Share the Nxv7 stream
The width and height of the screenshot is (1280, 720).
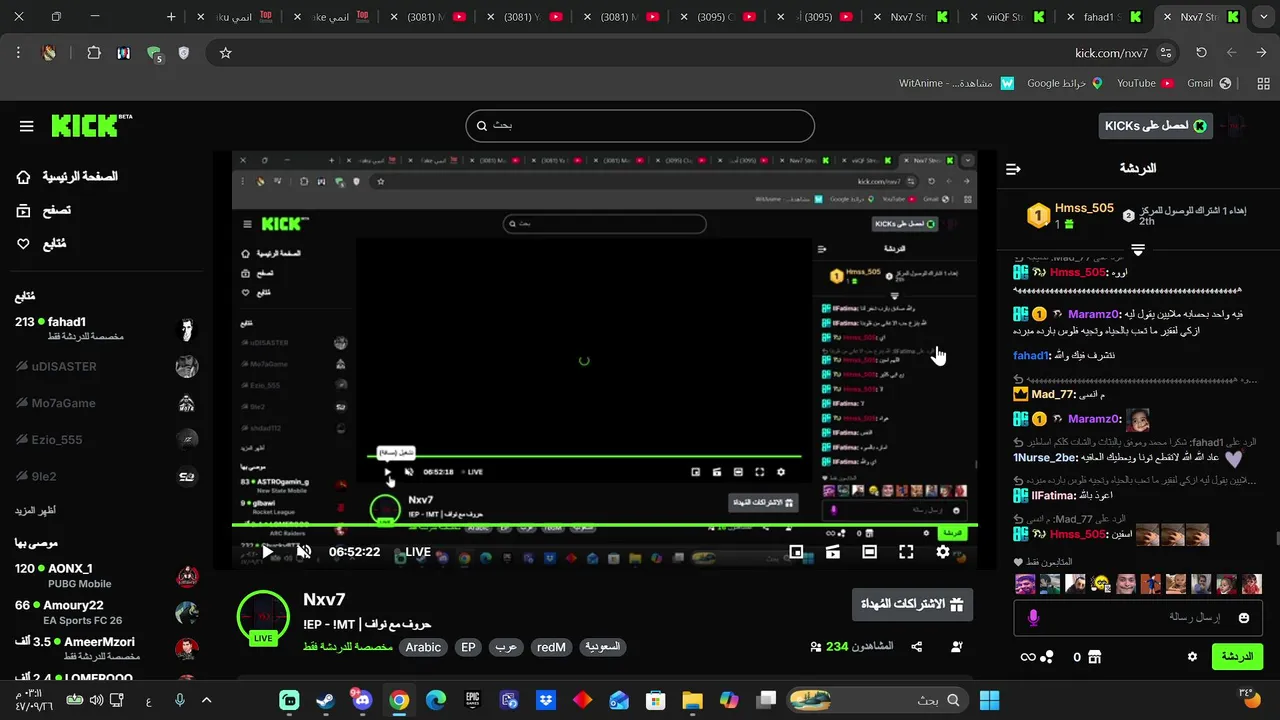[x=917, y=647]
